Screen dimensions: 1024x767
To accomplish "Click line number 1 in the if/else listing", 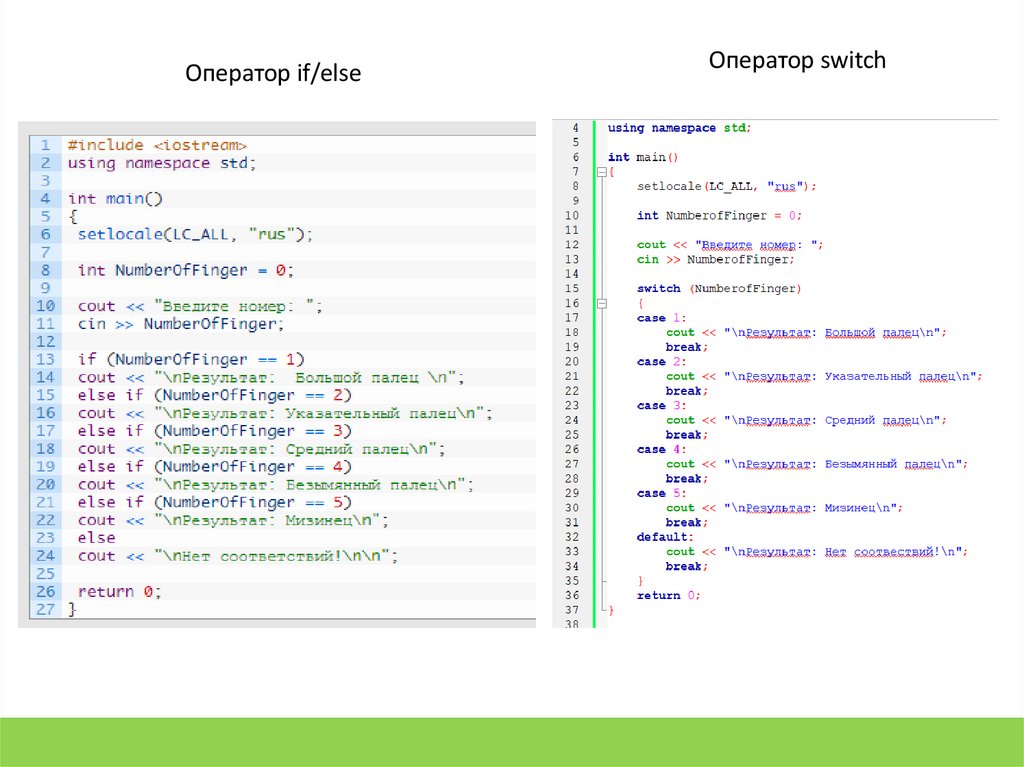I will pos(45,145).
